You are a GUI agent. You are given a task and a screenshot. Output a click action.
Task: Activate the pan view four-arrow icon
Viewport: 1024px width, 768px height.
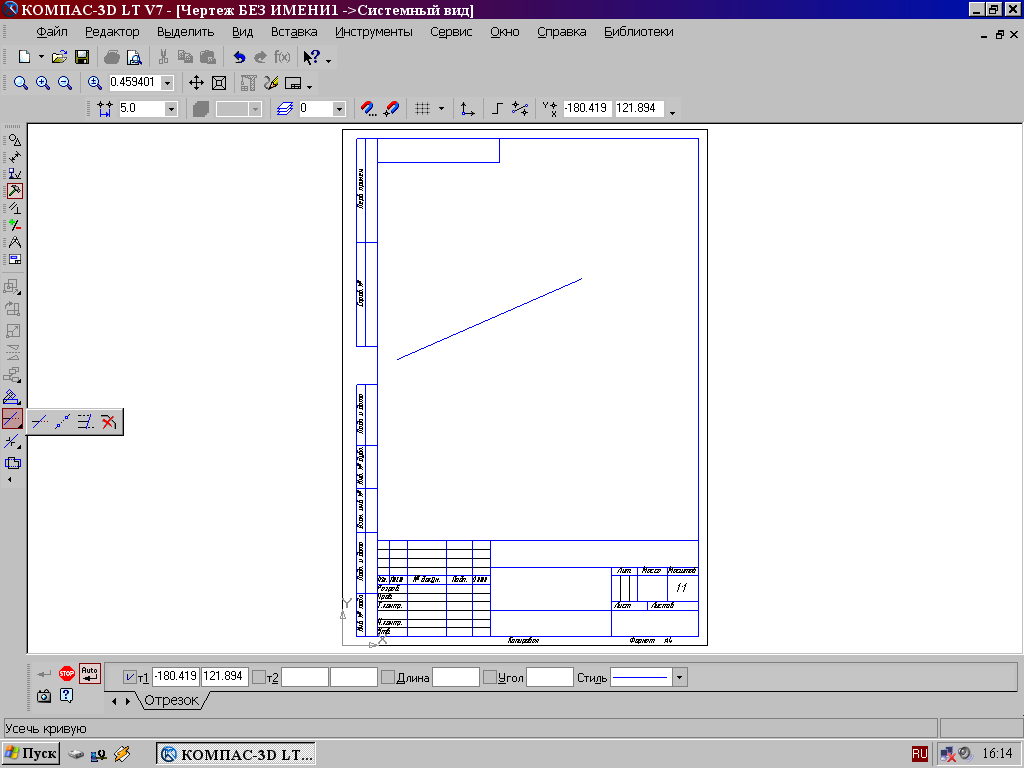[x=196, y=83]
